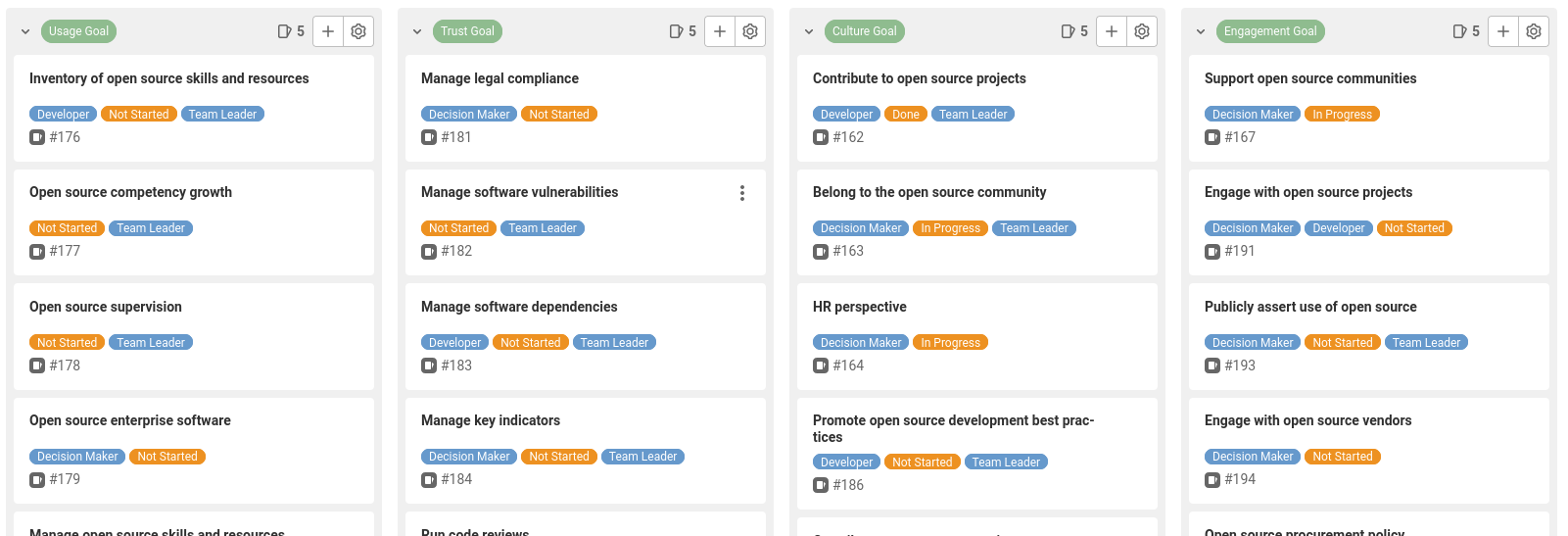Image resolution: width=1568 pixels, height=536 pixels.
Task: Open HR perspective card
Action: (x=860, y=307)
